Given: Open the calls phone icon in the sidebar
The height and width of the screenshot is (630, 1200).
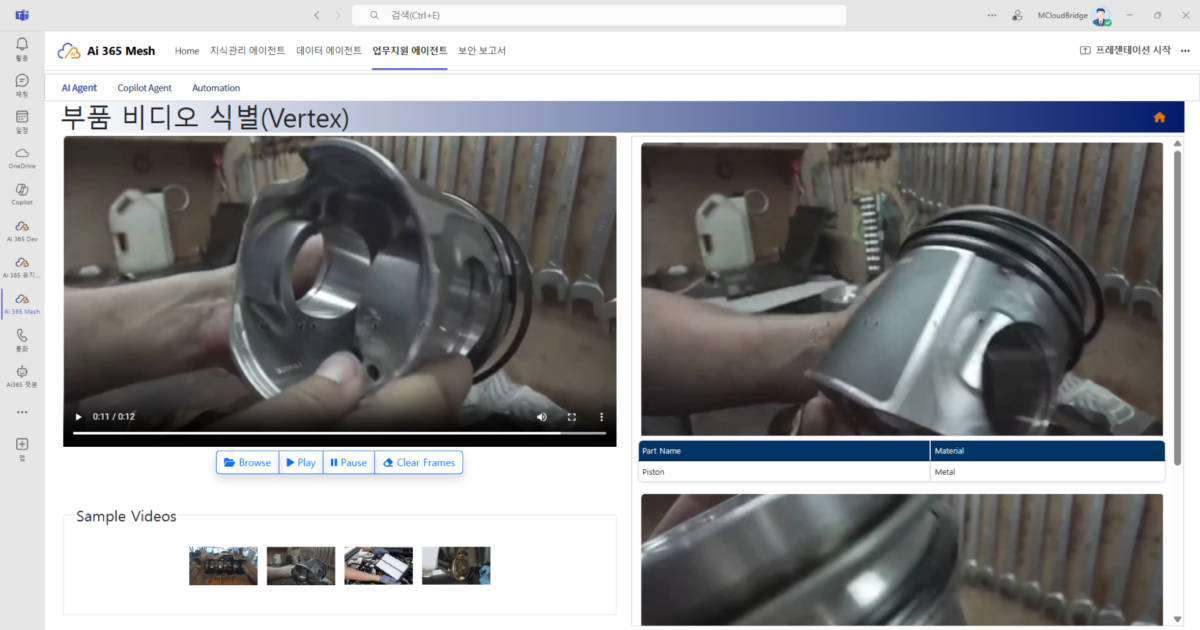Looking at the screenshot, I should tap(22, 338).
